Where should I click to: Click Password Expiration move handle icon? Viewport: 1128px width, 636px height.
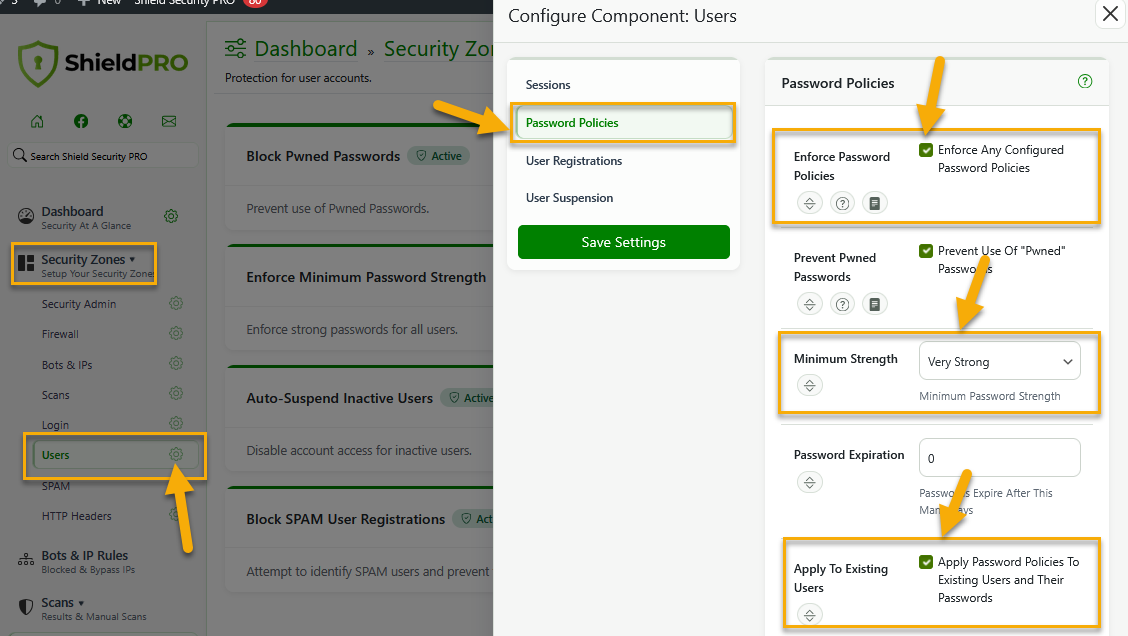[x=809, y=482]
